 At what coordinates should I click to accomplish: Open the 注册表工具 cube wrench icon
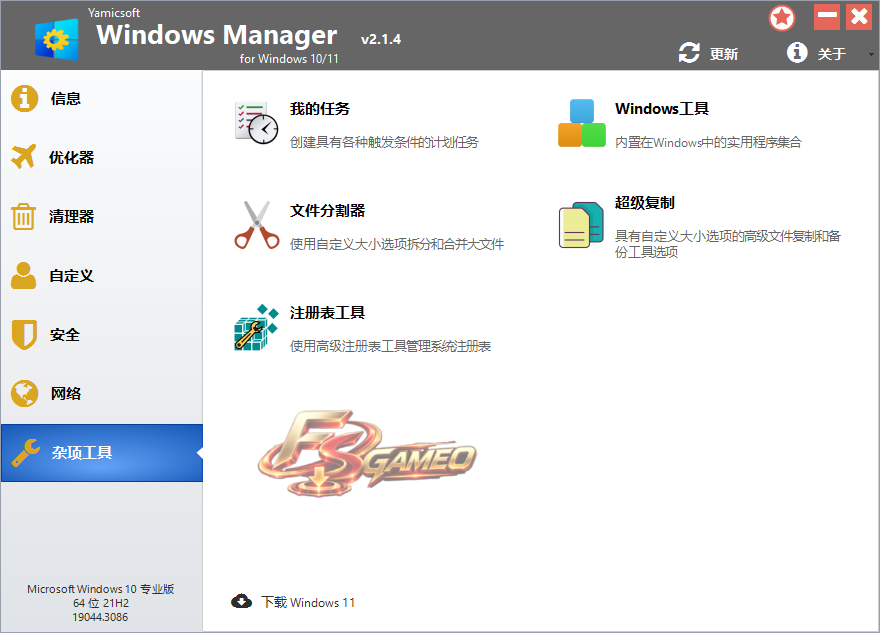point(256,328)
